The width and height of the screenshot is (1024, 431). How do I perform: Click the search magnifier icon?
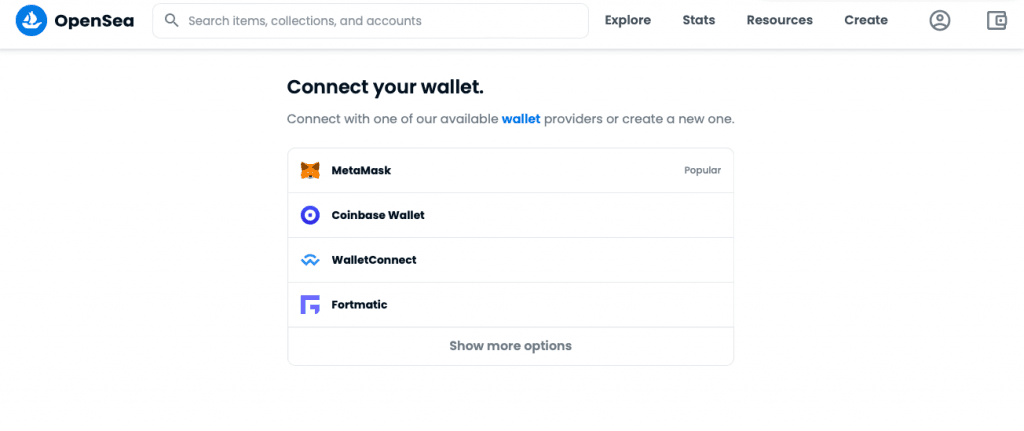[171, 20]
